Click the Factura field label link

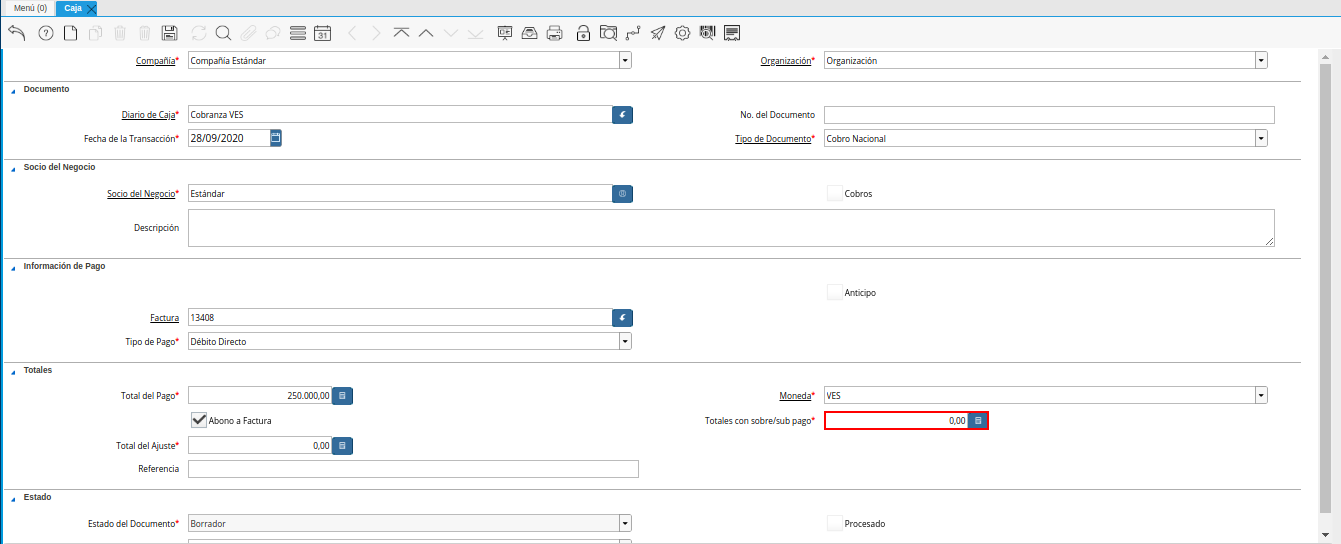(164, 318)
